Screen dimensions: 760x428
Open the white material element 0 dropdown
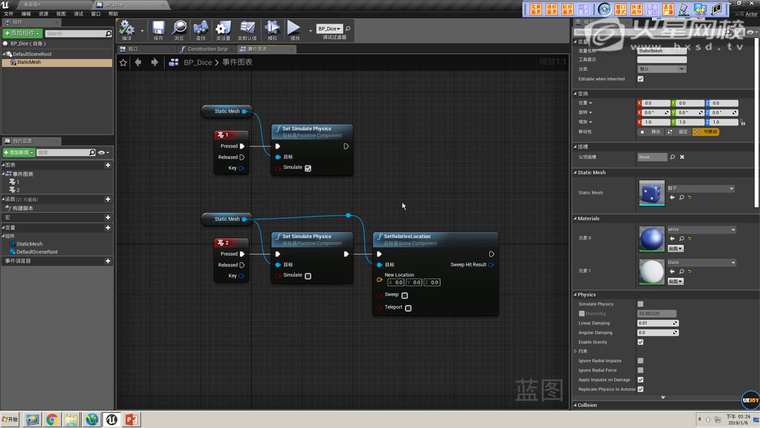pyautogui.click(x=700, y=229)
